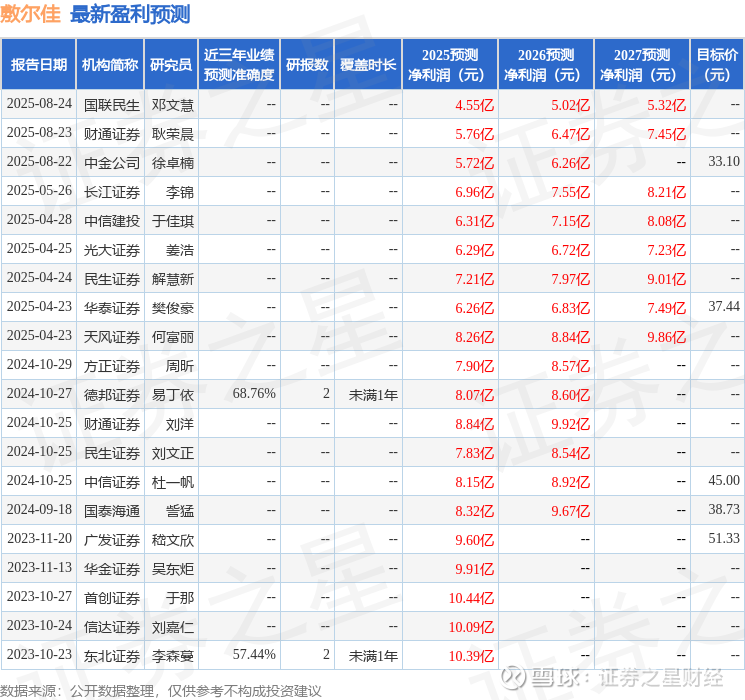
Task: Select the 信达证券 institution cell
Action: point(112,627)
